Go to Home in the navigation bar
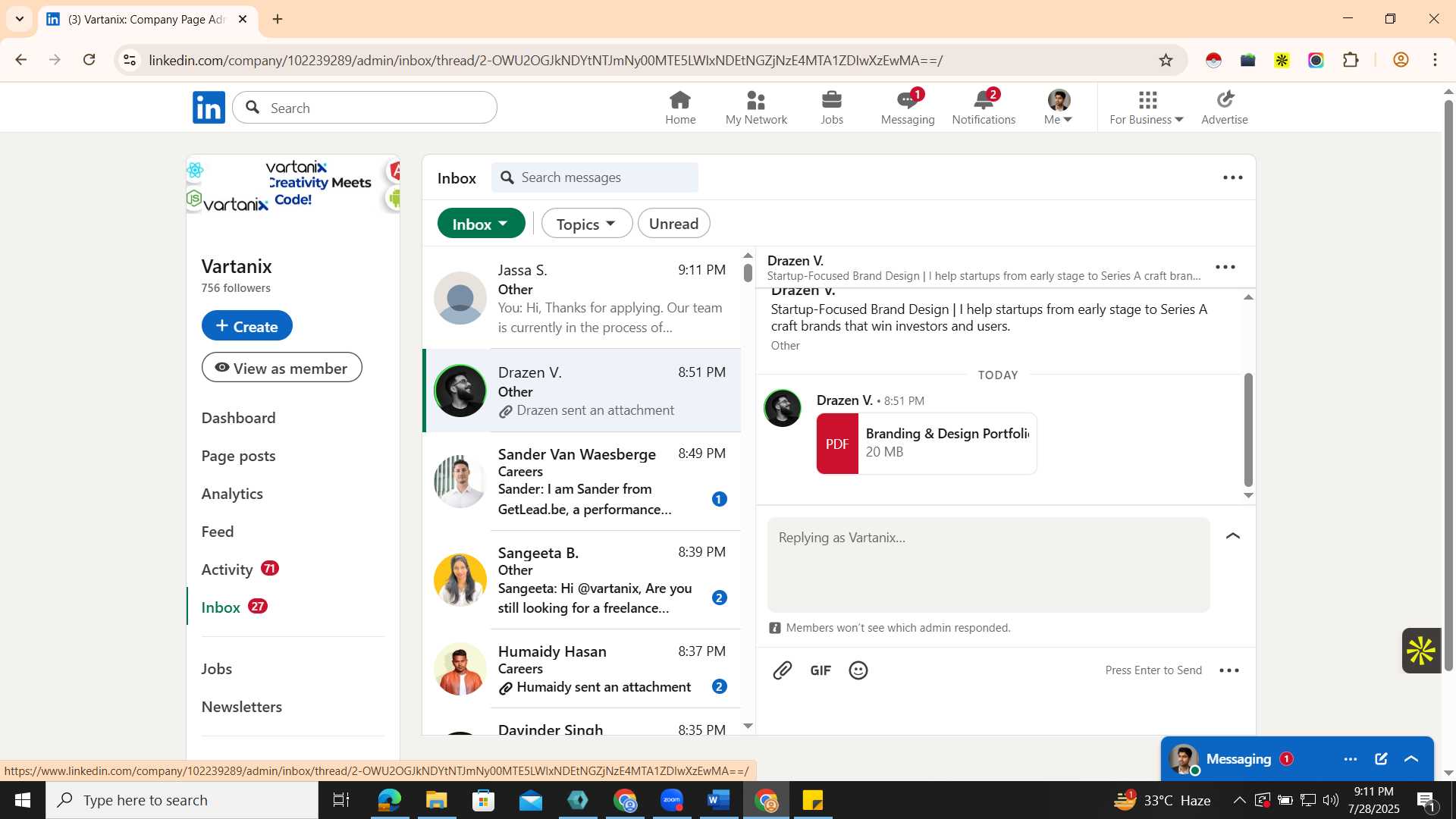The width and height of the screenshot is (1456, 819). pyautogui.click(x=680, y=108)
